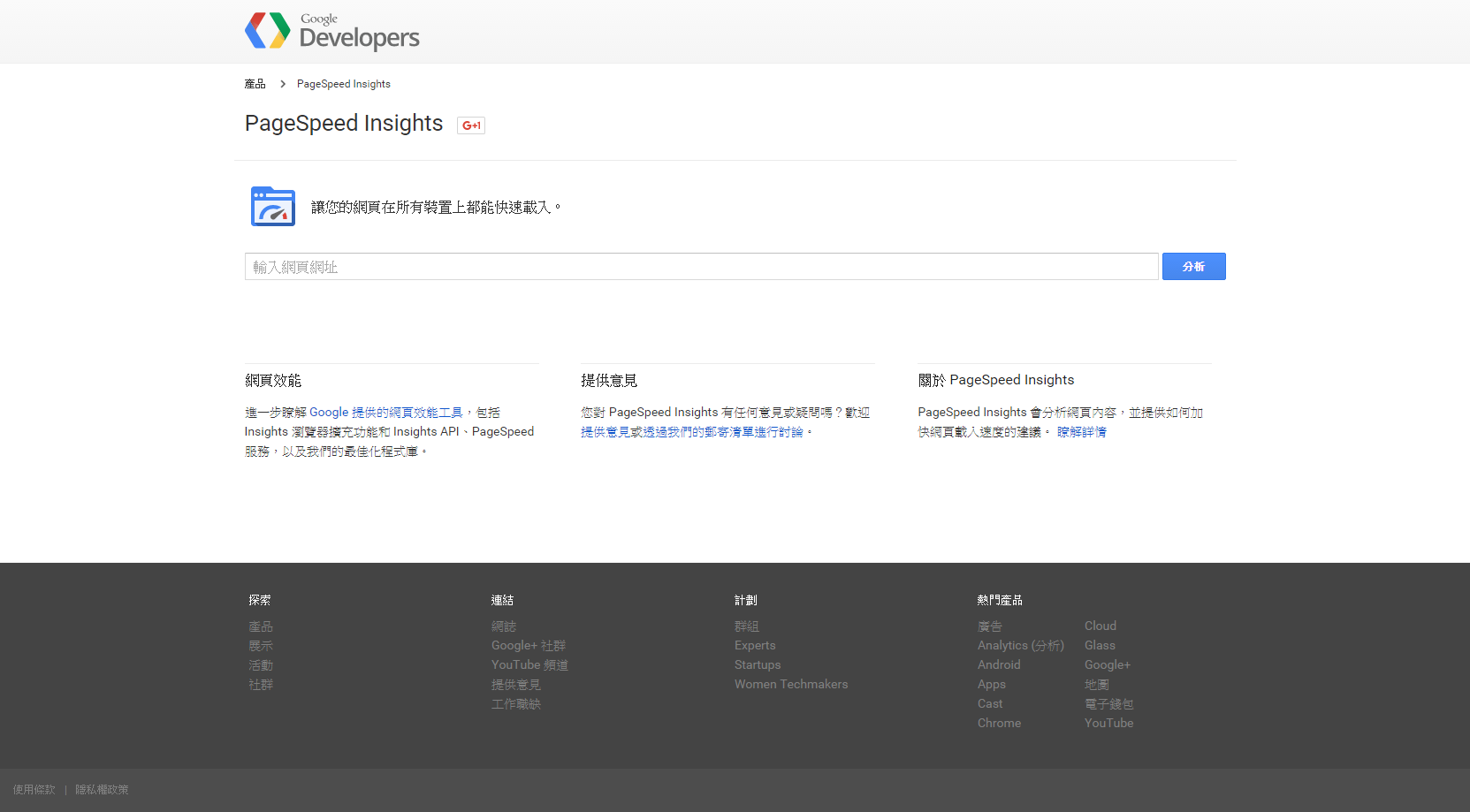The width and height of the screenshot is (1470, 812).
Task: Open Chrome in footer products list
Action: click(x=999, y=724)
